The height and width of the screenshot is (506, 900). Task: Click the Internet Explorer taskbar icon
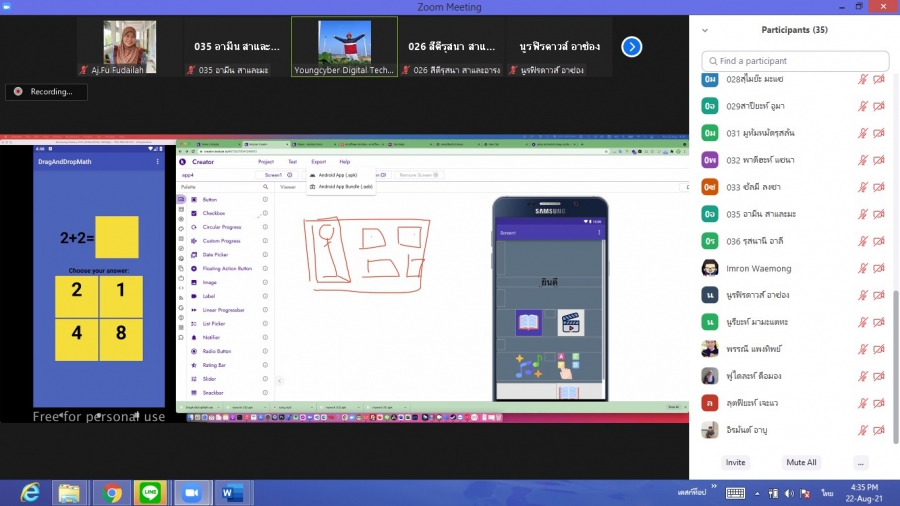point(32,492)
